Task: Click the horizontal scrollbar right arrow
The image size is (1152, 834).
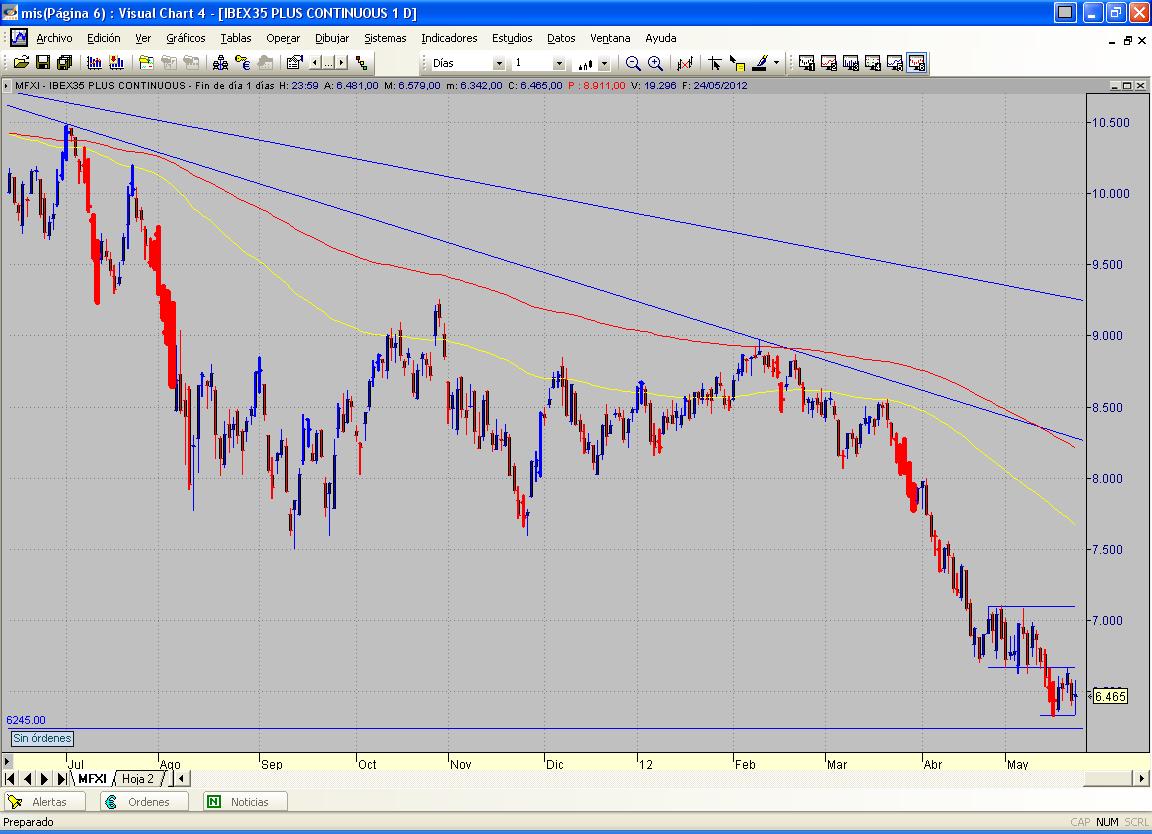Action: [x=1142, y=778]
